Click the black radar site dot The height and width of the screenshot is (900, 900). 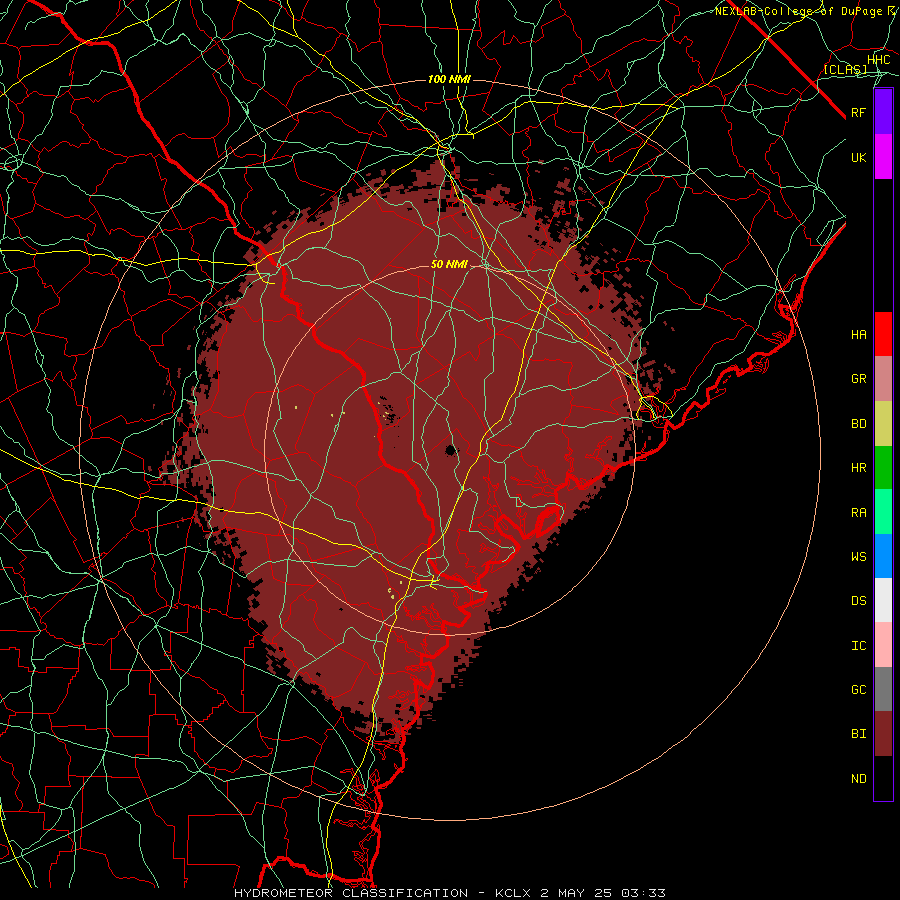(451, 450)
